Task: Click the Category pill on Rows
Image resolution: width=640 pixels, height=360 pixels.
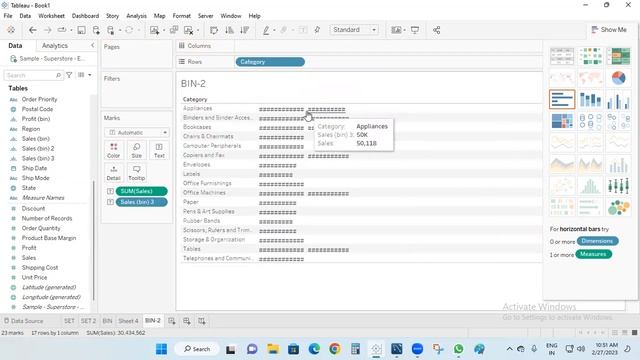Action: [270, 62]
